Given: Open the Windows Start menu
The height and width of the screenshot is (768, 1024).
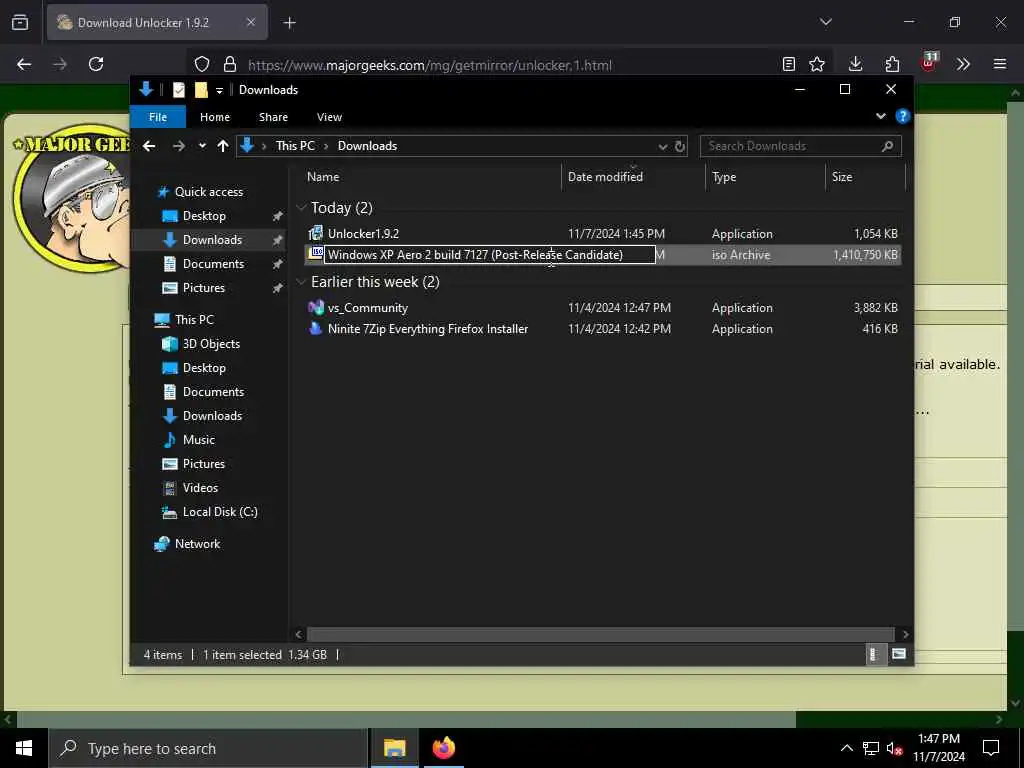Looking at the screenshot, I should click(24, 748).
